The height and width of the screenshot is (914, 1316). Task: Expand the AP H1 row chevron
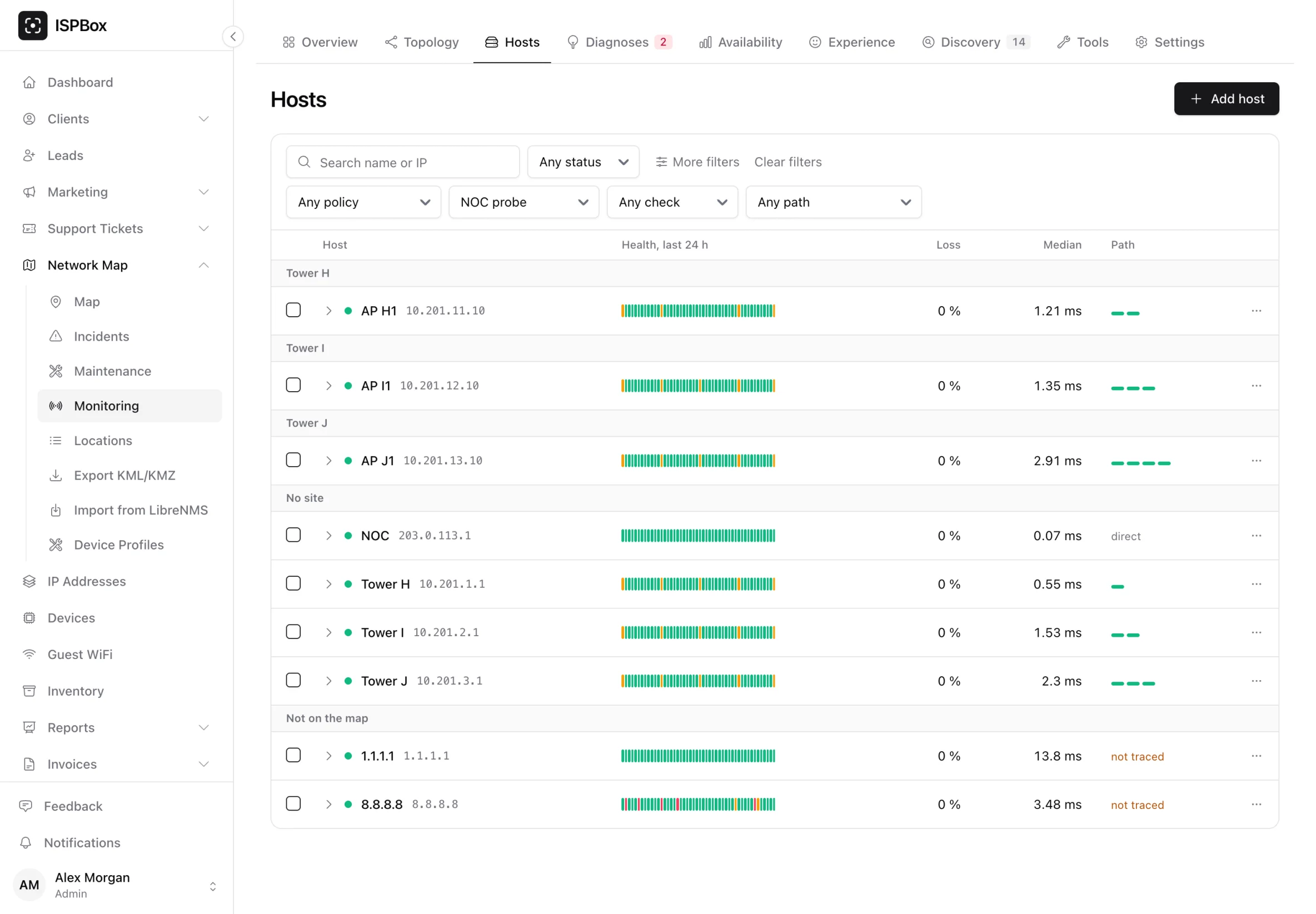tap(328, 311)
